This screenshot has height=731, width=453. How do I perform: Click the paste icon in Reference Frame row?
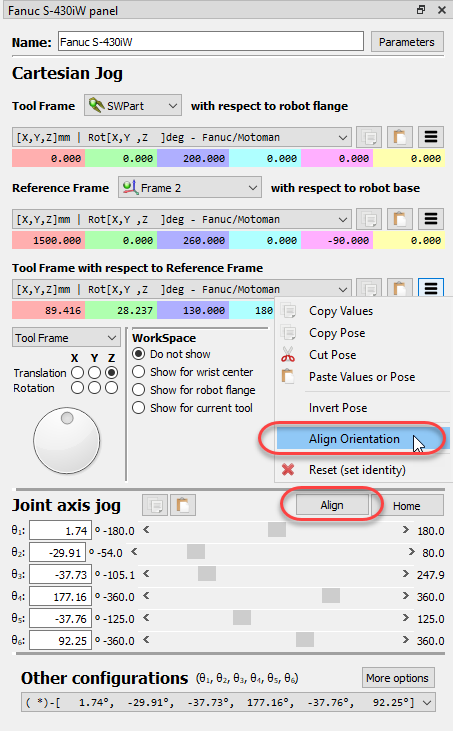[399, 219]
